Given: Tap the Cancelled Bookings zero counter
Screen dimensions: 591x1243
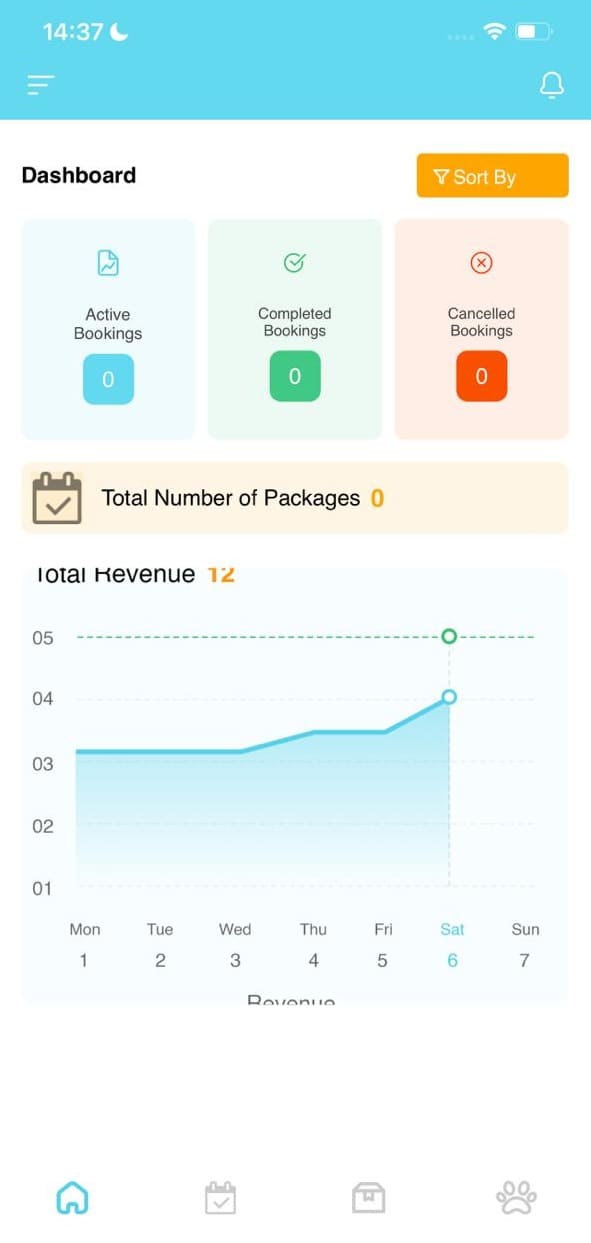Looking at the screenshot, I should tap(481, 377).
